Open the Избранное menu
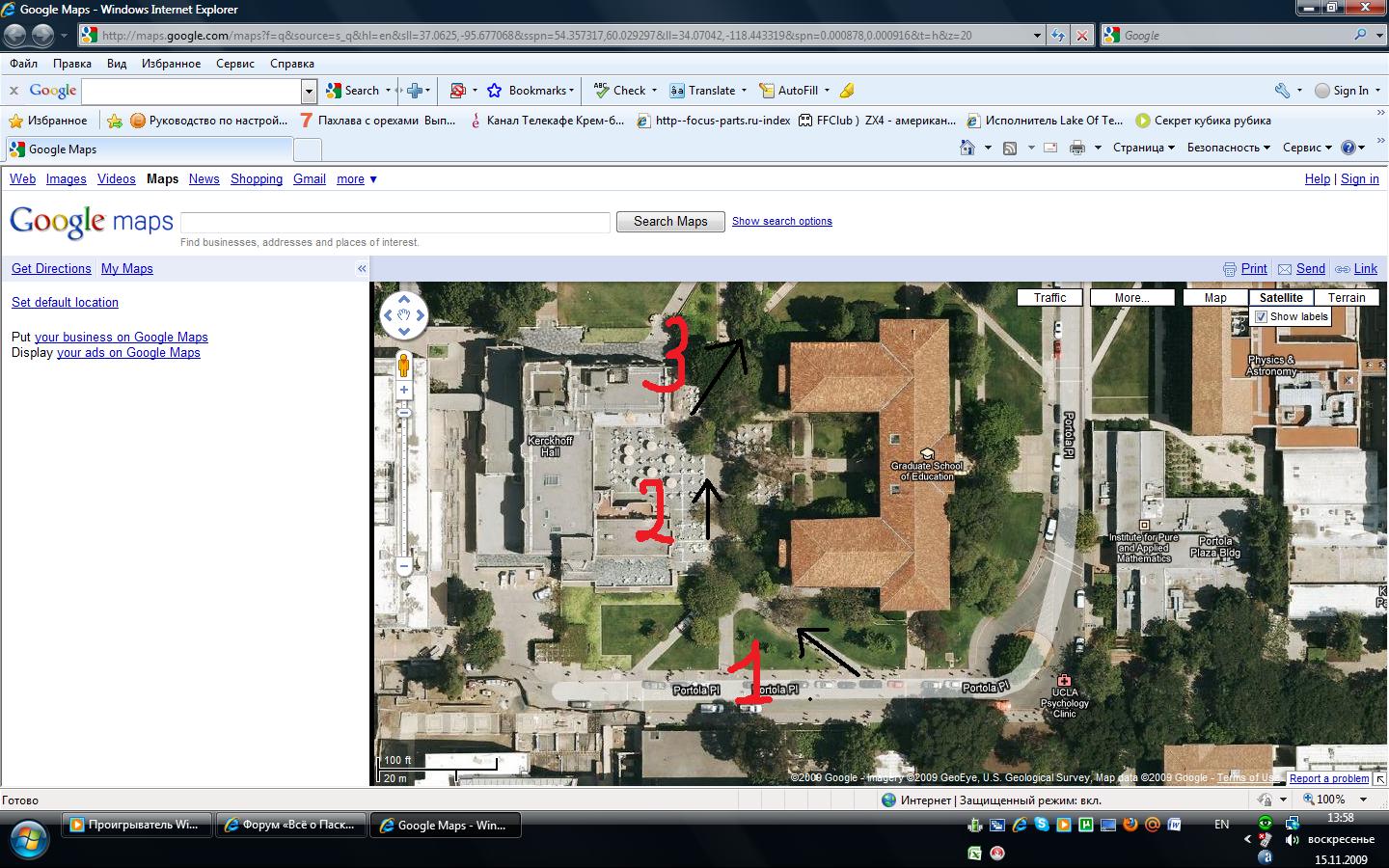Image resolution: width=1389 pixels, height=868 pixels. 171,64
